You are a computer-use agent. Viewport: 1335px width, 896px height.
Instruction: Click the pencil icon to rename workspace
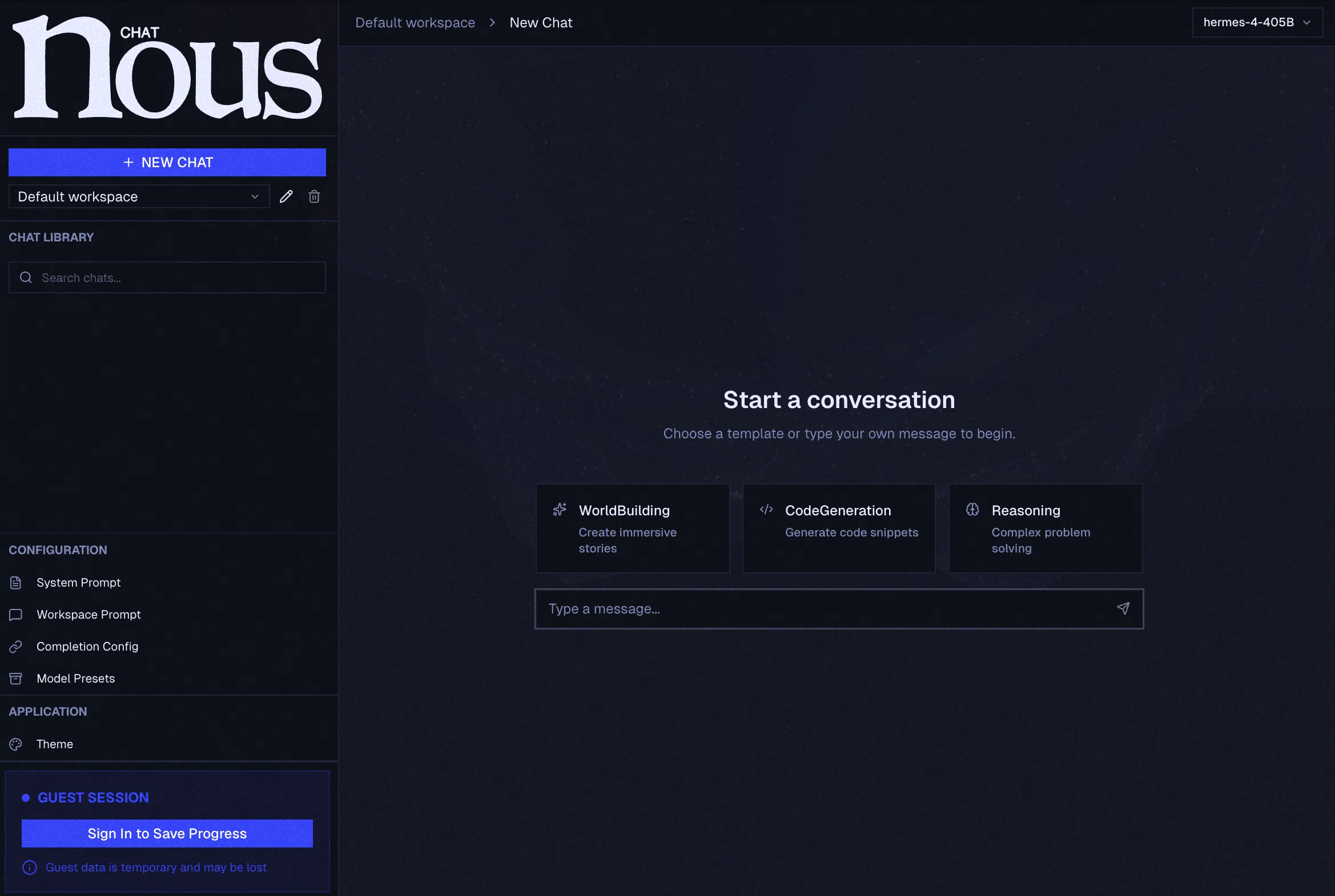tap(286, 196)
